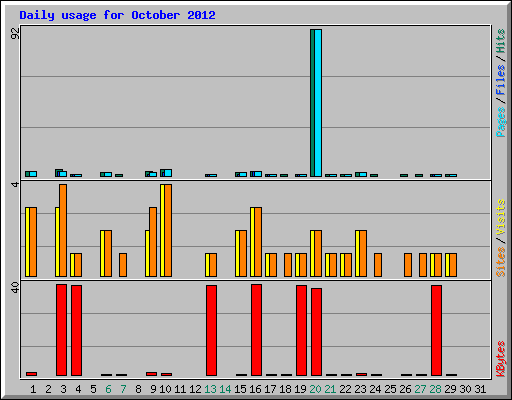Image resolution: width=512 pixels, height=400 pixels.
Task: Click the day 1 label on the axis
Action: [x=33, y=389]
